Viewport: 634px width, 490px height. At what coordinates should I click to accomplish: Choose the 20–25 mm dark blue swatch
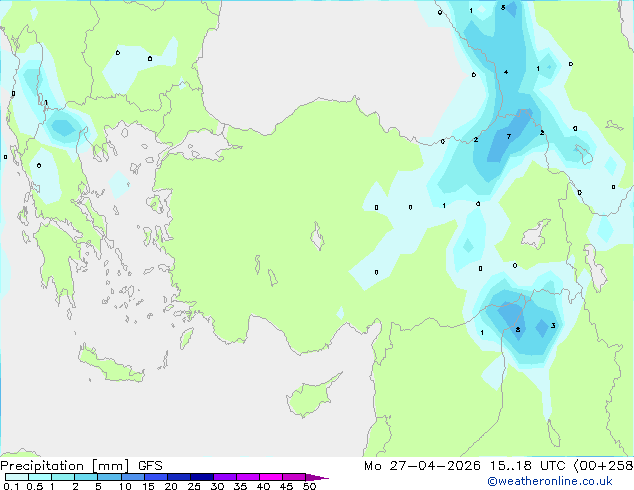[x=178, y=477]
